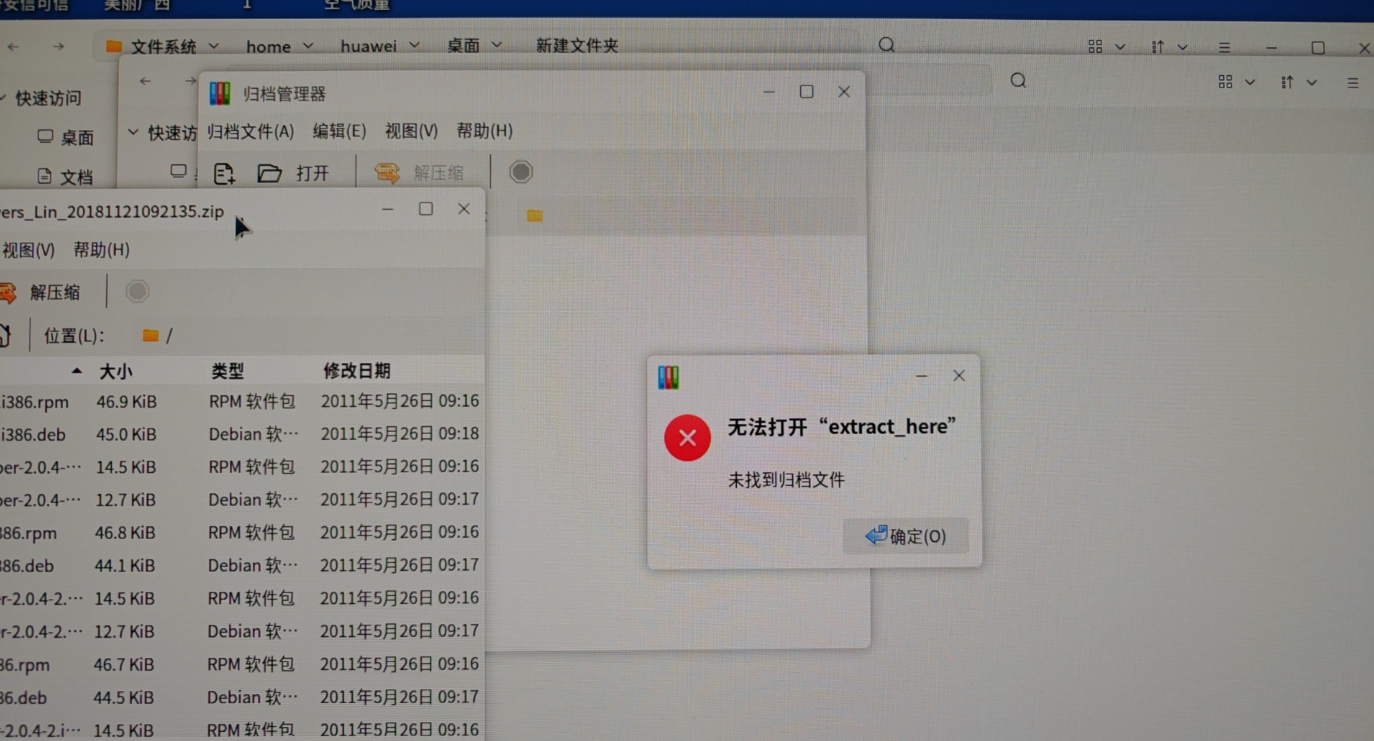Click the 确定(O) button in error dialog
The image size is (1374, 741).
905,536
